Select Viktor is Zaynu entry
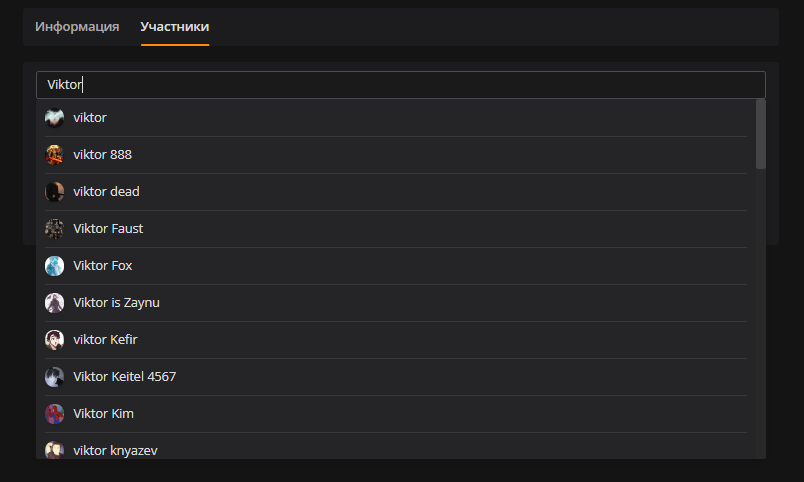 (x=395, y=303)
